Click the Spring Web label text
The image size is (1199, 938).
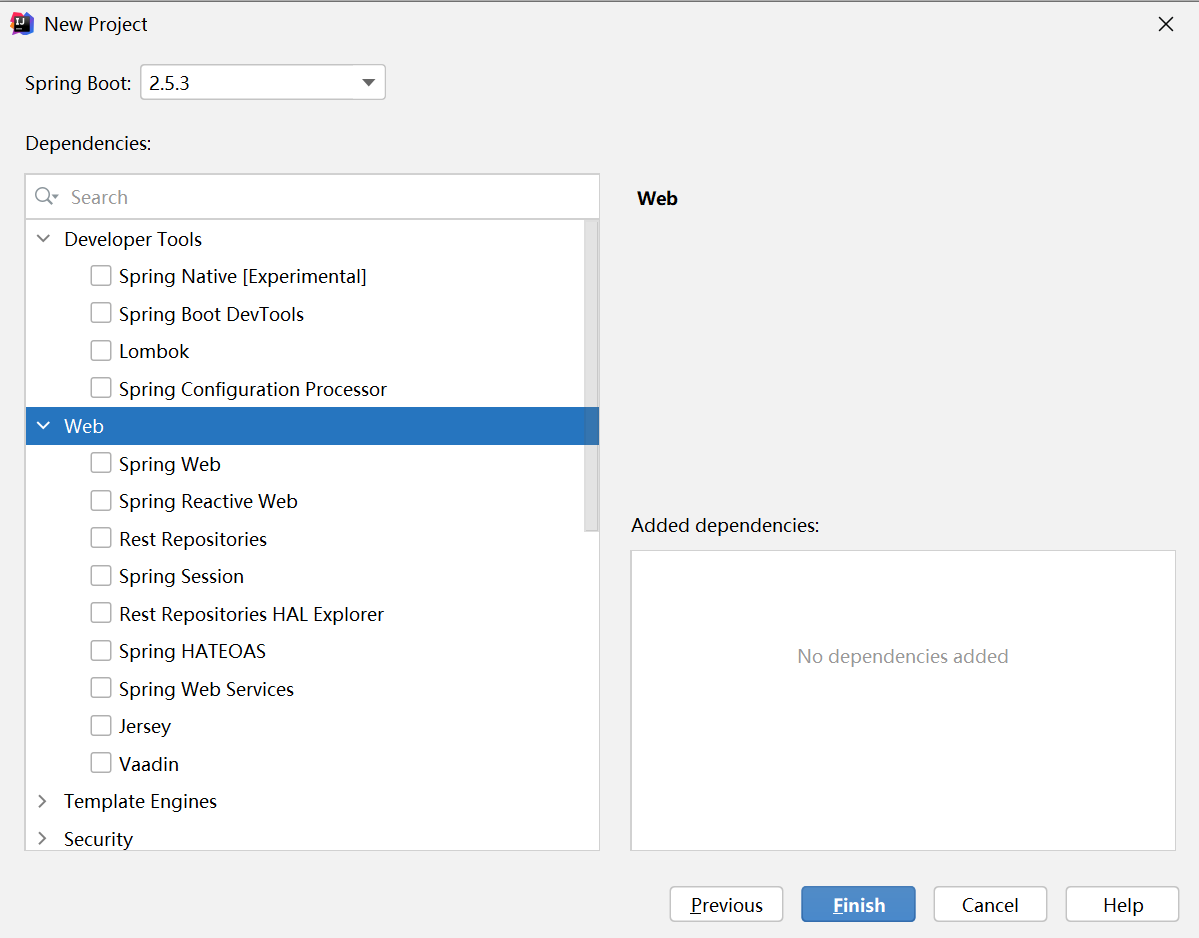[x=170, y=464]
